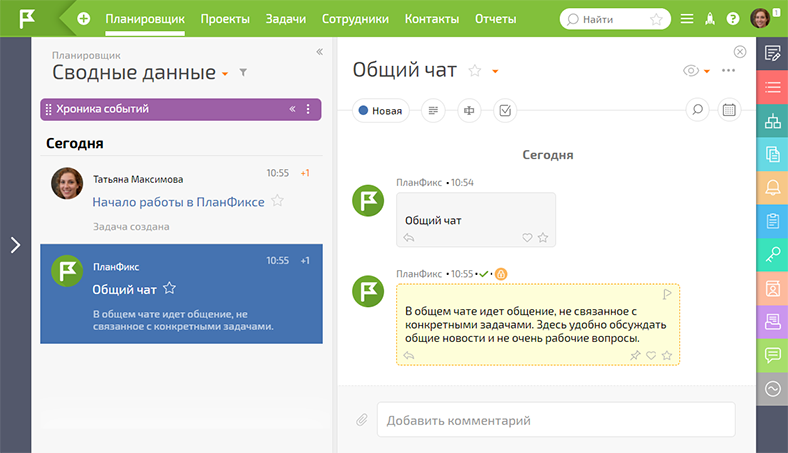The width and height of the screenshot is (788, 453).
Task: Pin the yellow 10:55 comment
Action: (x=635, y=355)
